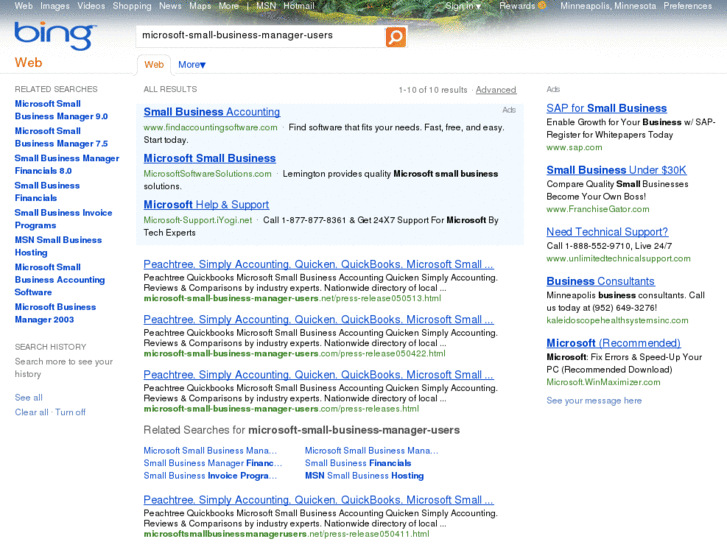Viewport: 727px width, 545px height.
Task: Click kaleidoscopehealthsystemsinc.com ad URL
Action: (x=617, y=321)
